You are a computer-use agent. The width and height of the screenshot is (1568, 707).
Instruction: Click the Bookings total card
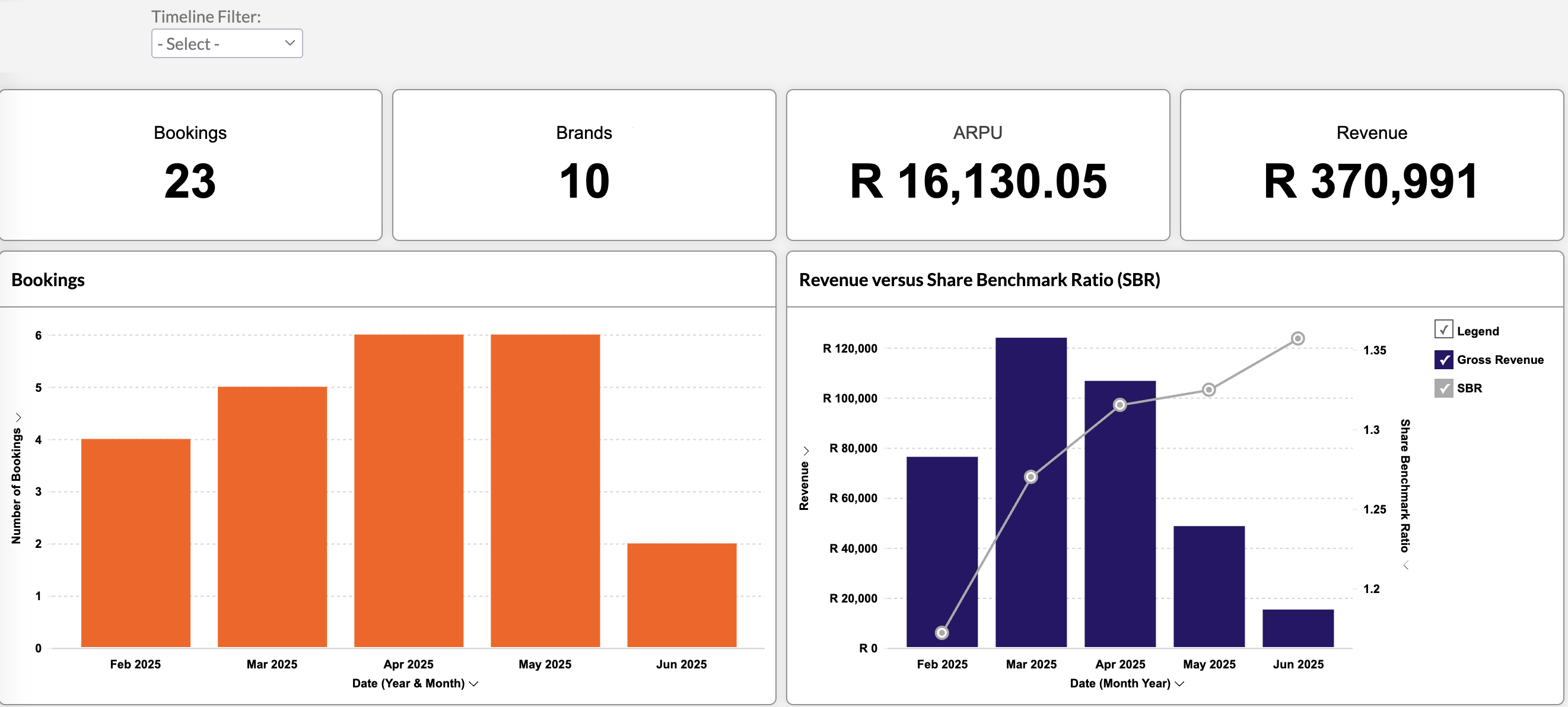190,165
